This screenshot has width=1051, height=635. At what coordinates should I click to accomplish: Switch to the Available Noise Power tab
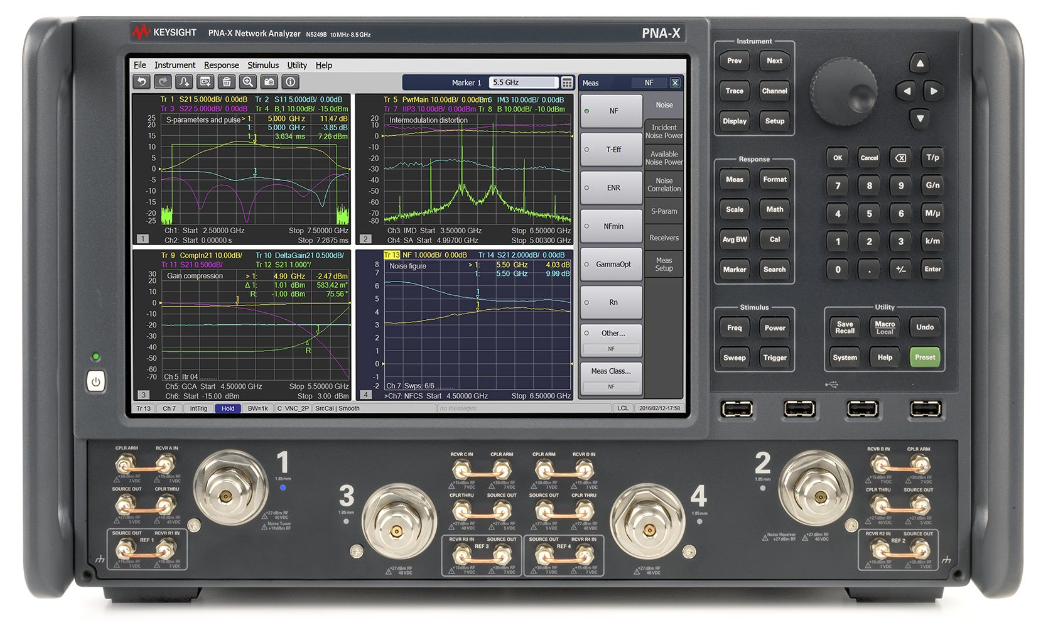[664, 158]
